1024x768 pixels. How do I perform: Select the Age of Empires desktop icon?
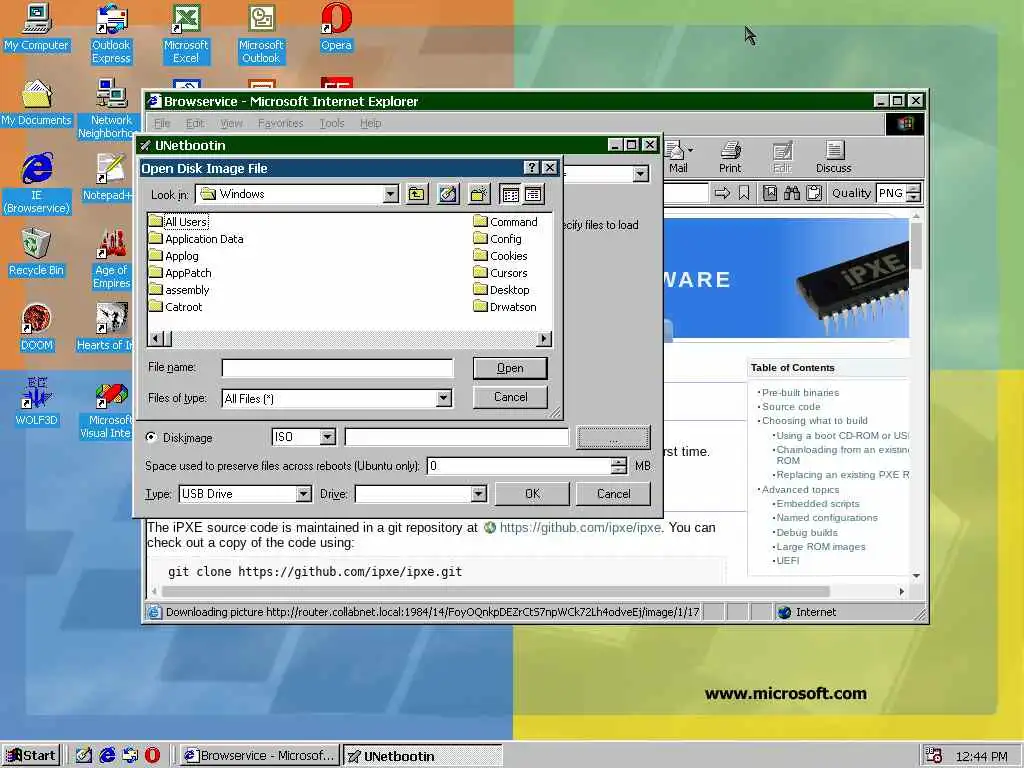111,259
